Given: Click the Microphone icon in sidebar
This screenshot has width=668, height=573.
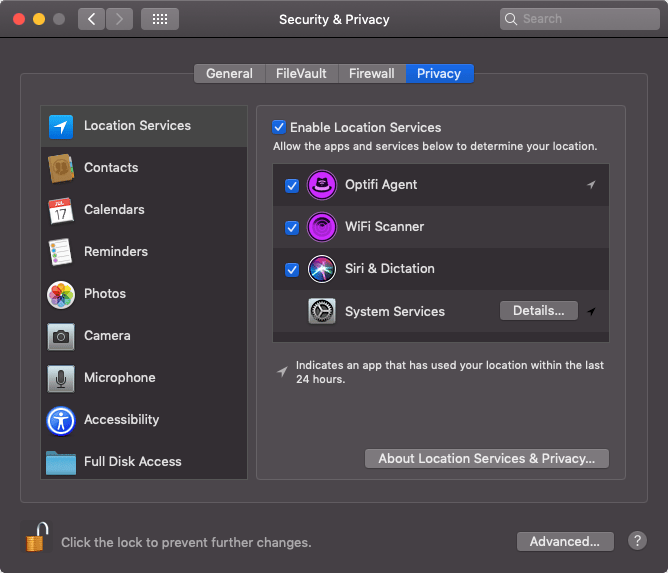Looking at the screenshot, I should (60, 378).
